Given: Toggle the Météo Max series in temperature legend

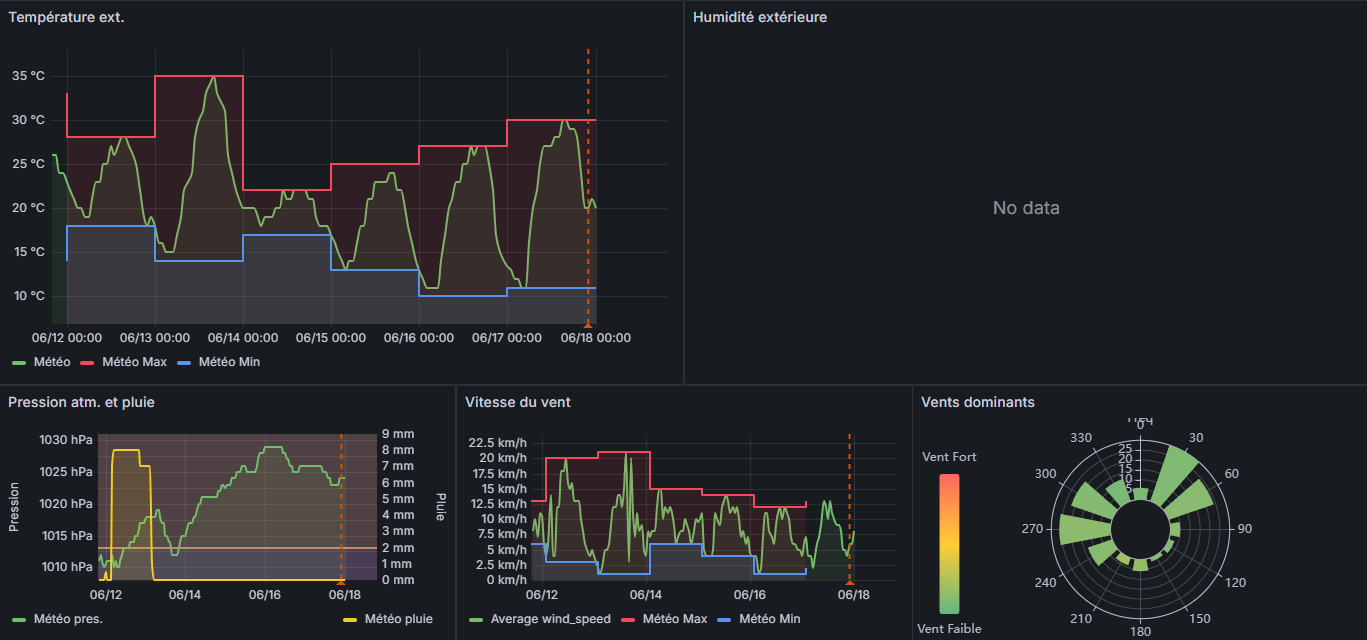Looking at the screenshot, I should point(134,362).
